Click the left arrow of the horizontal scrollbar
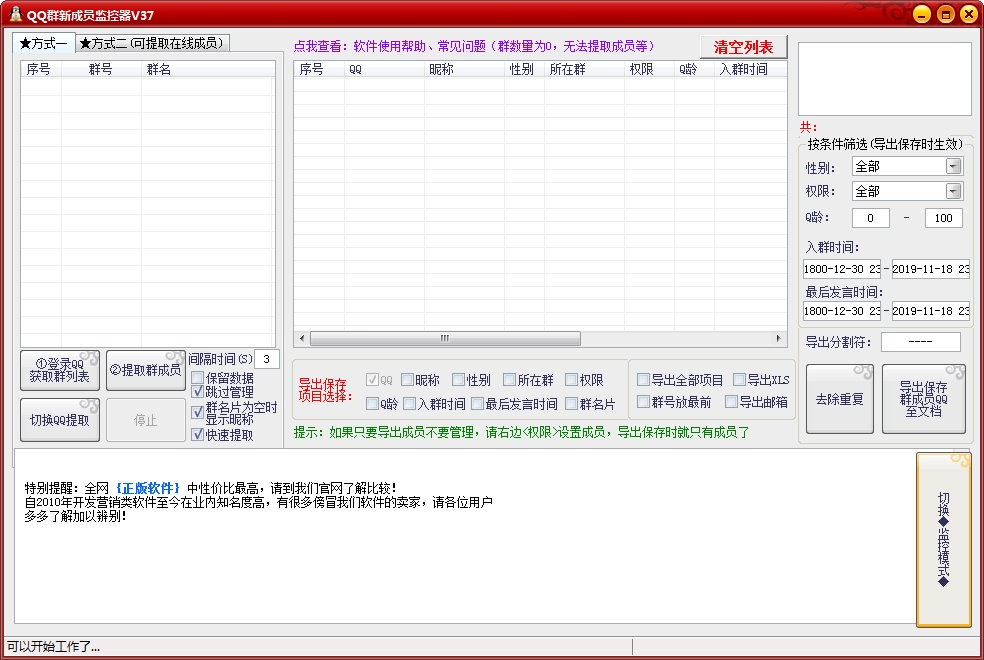Image resolution: width=984 pixels, height=660 pixels. pos(302,339)
